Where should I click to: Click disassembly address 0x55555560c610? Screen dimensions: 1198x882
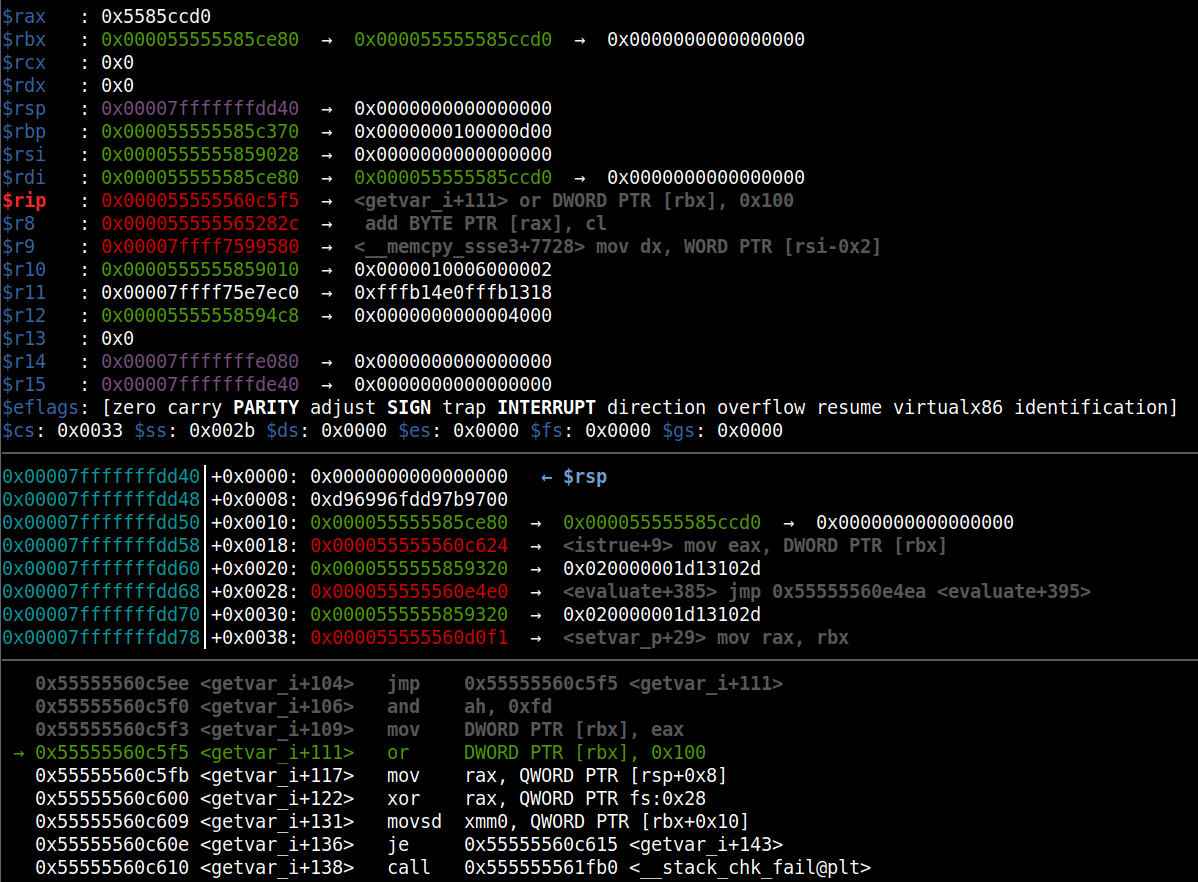click(x=112, y=867)
